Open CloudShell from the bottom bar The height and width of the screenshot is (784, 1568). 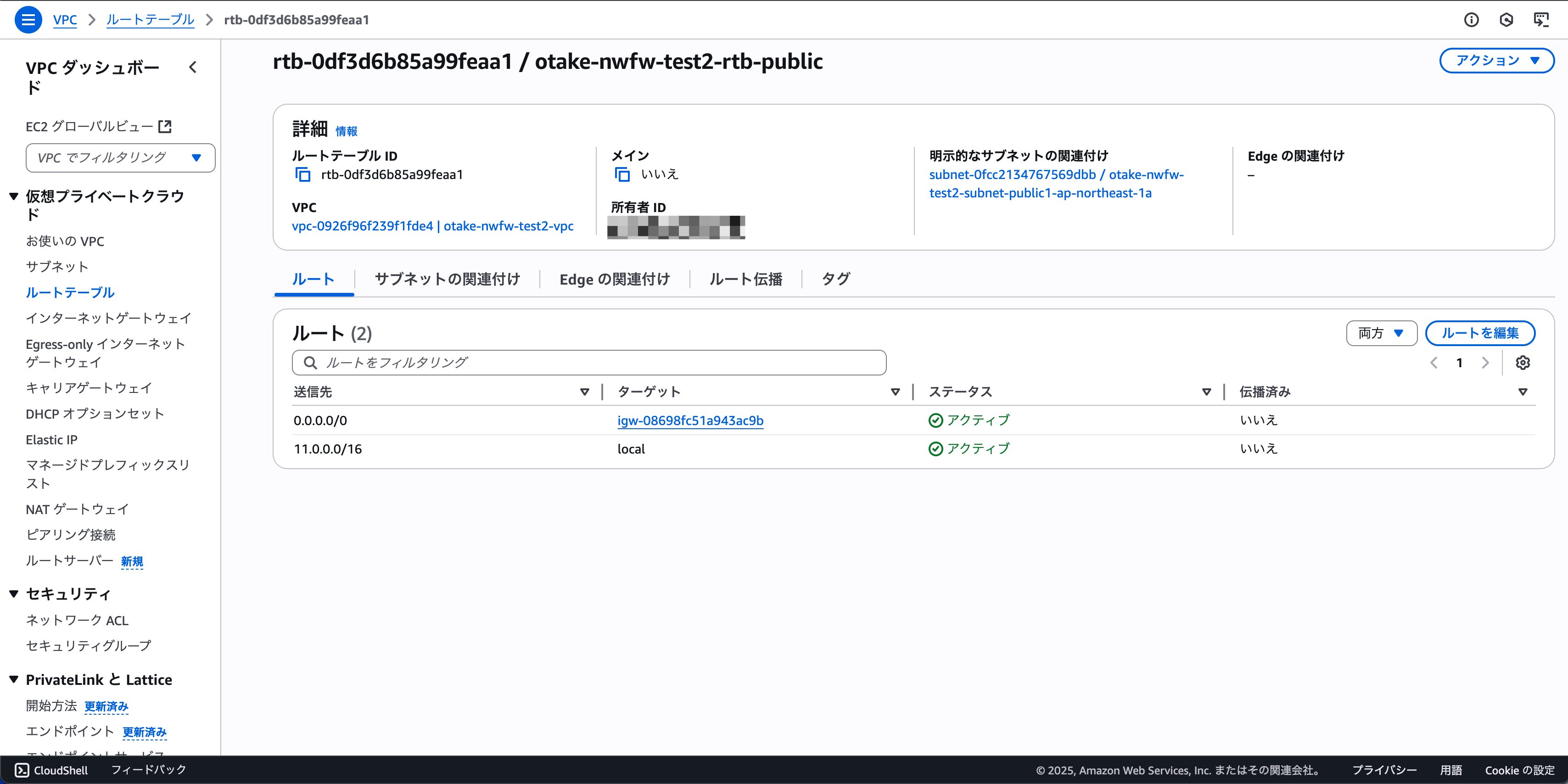tap(51, 770)
